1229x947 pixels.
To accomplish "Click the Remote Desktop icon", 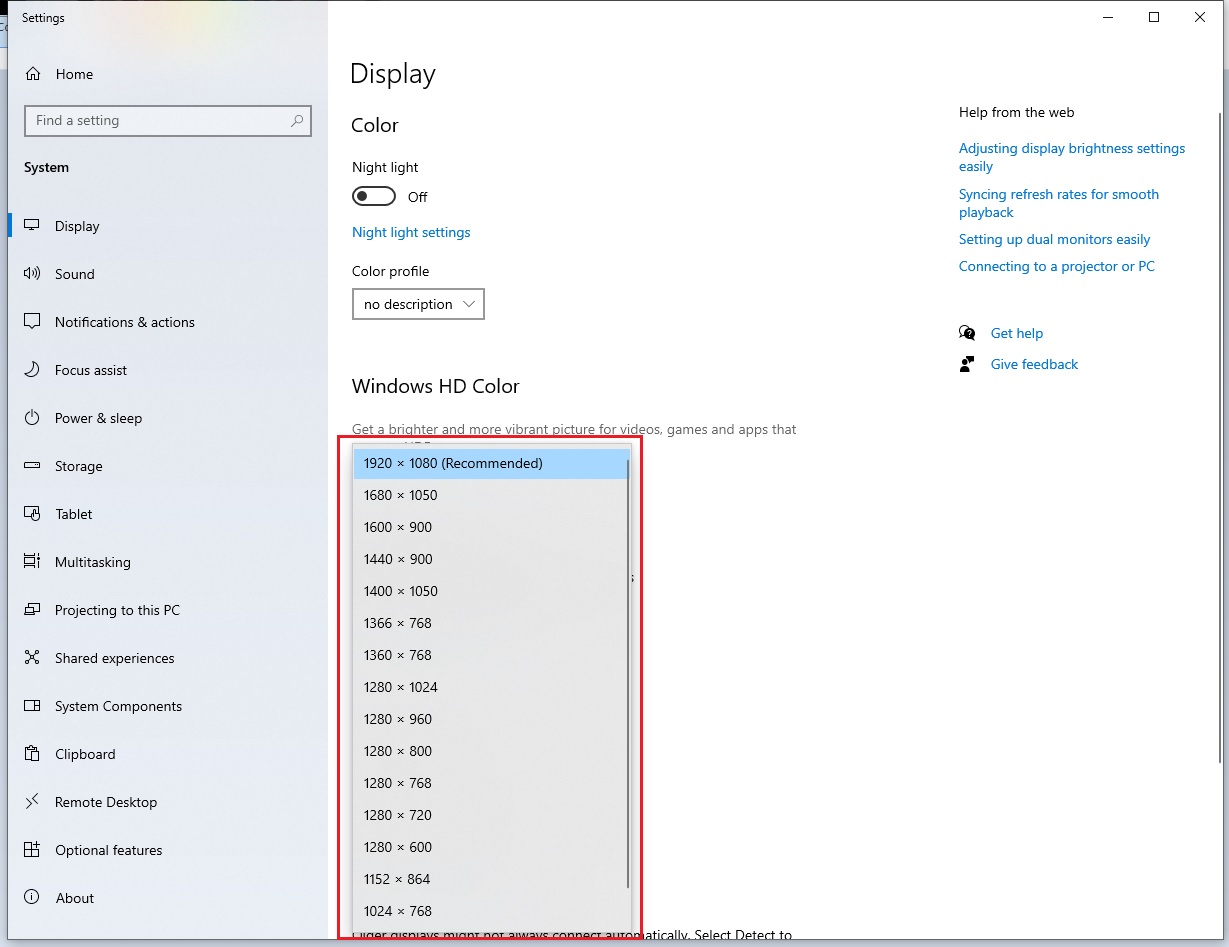I will pos(33,802).
